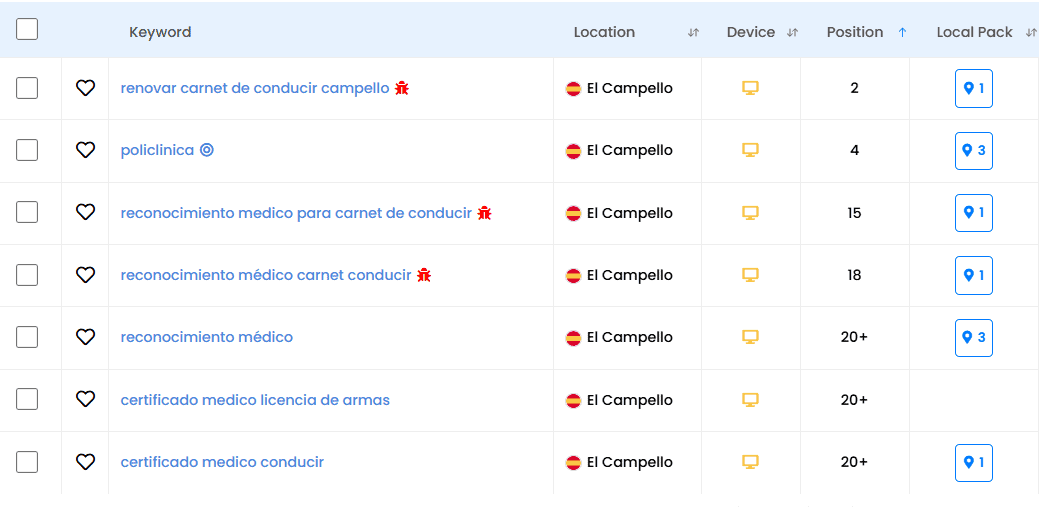Viewport: 1039px width, 507px height.
Task: Open Local Pack badge 3 for 'policlinica'
Action: (x=974, y=151)
